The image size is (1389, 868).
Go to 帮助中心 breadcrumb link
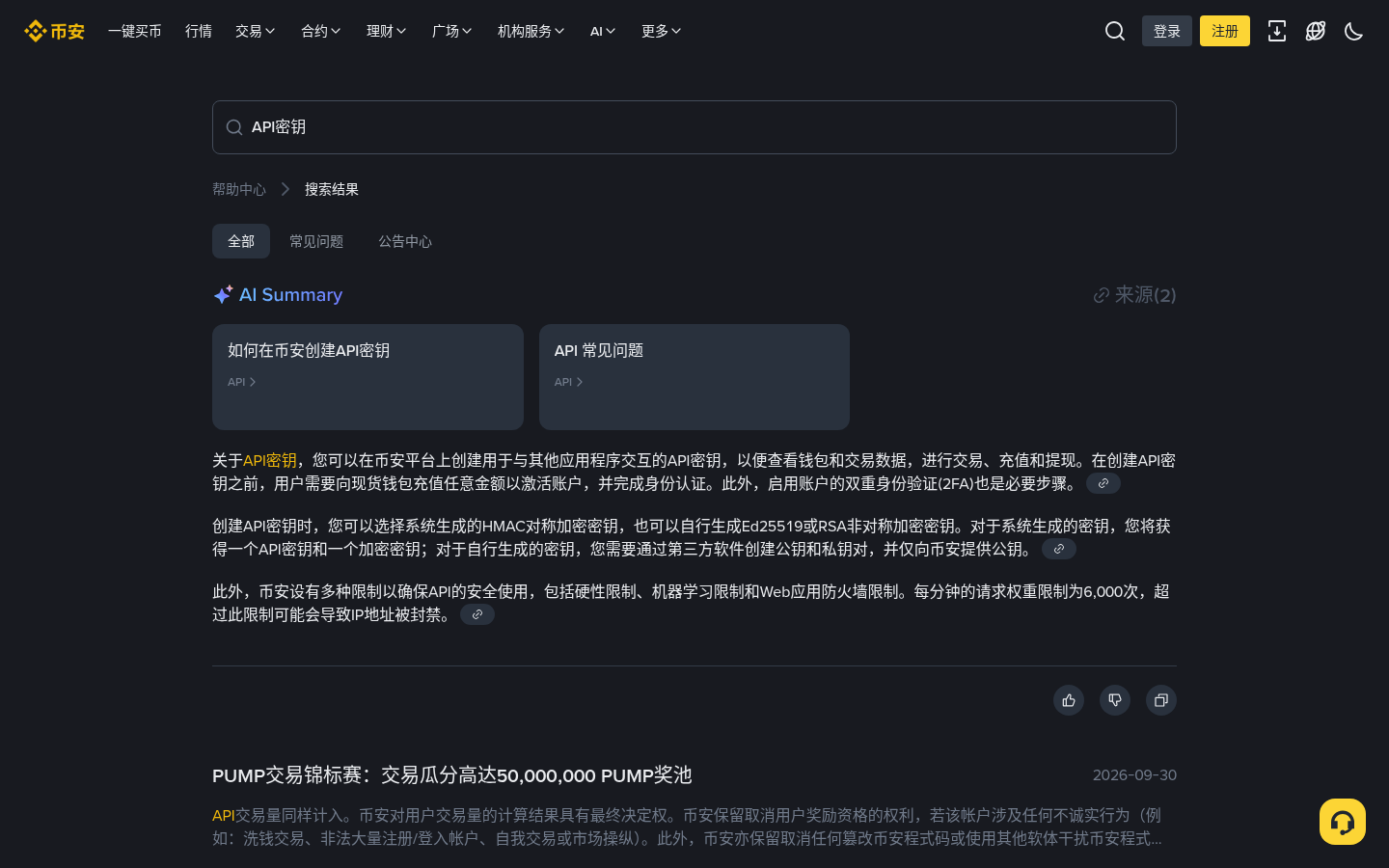[x=239, y=189]
